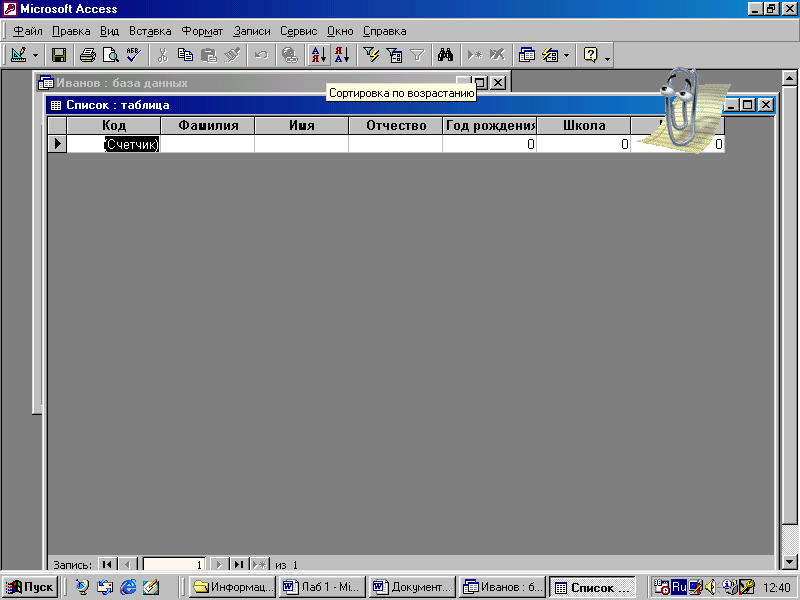The image size is (800, 600).
Task: Switch to Информац... taskbar folder
Action: coord(233,587)
